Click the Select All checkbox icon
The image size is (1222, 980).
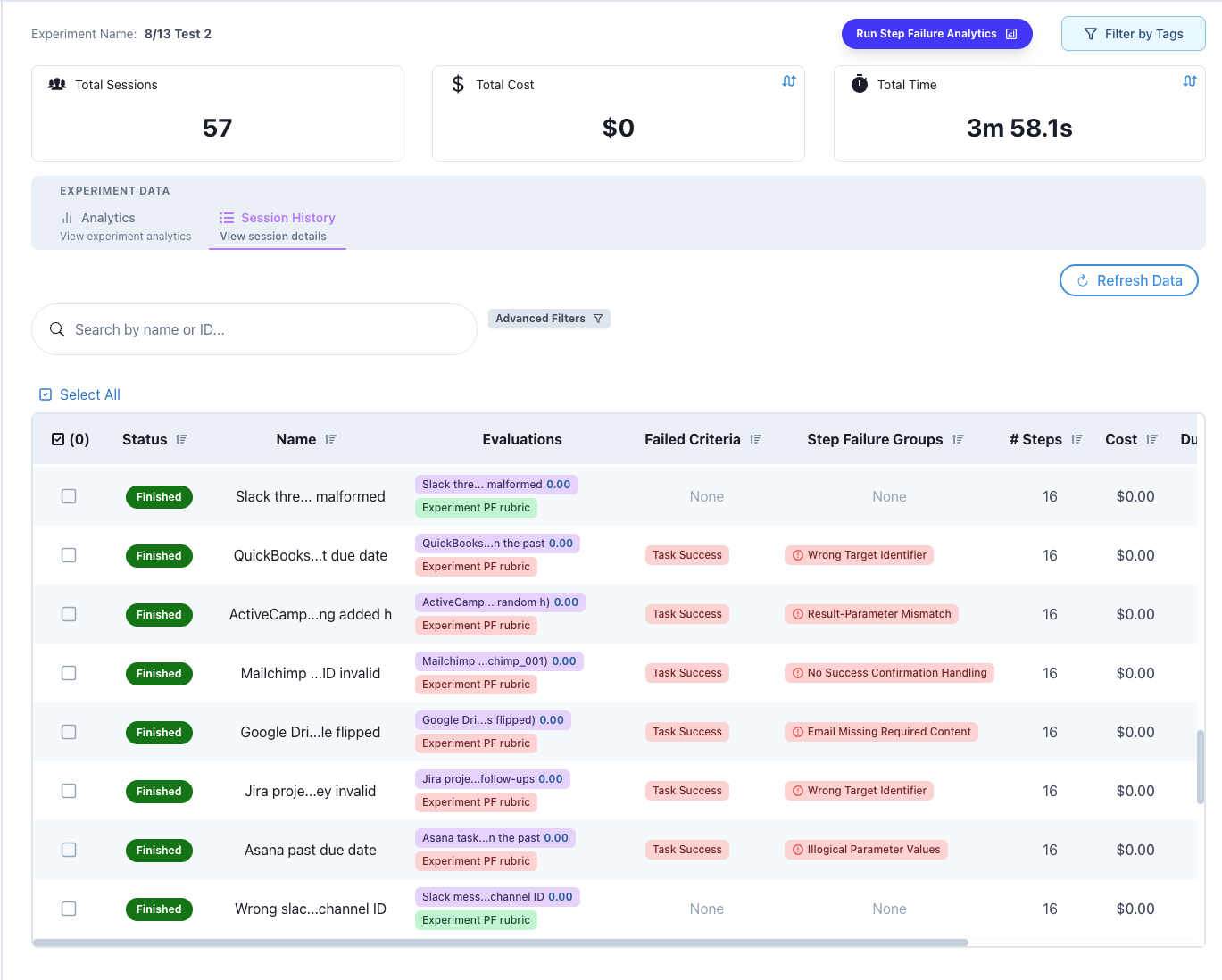point(46,394)
